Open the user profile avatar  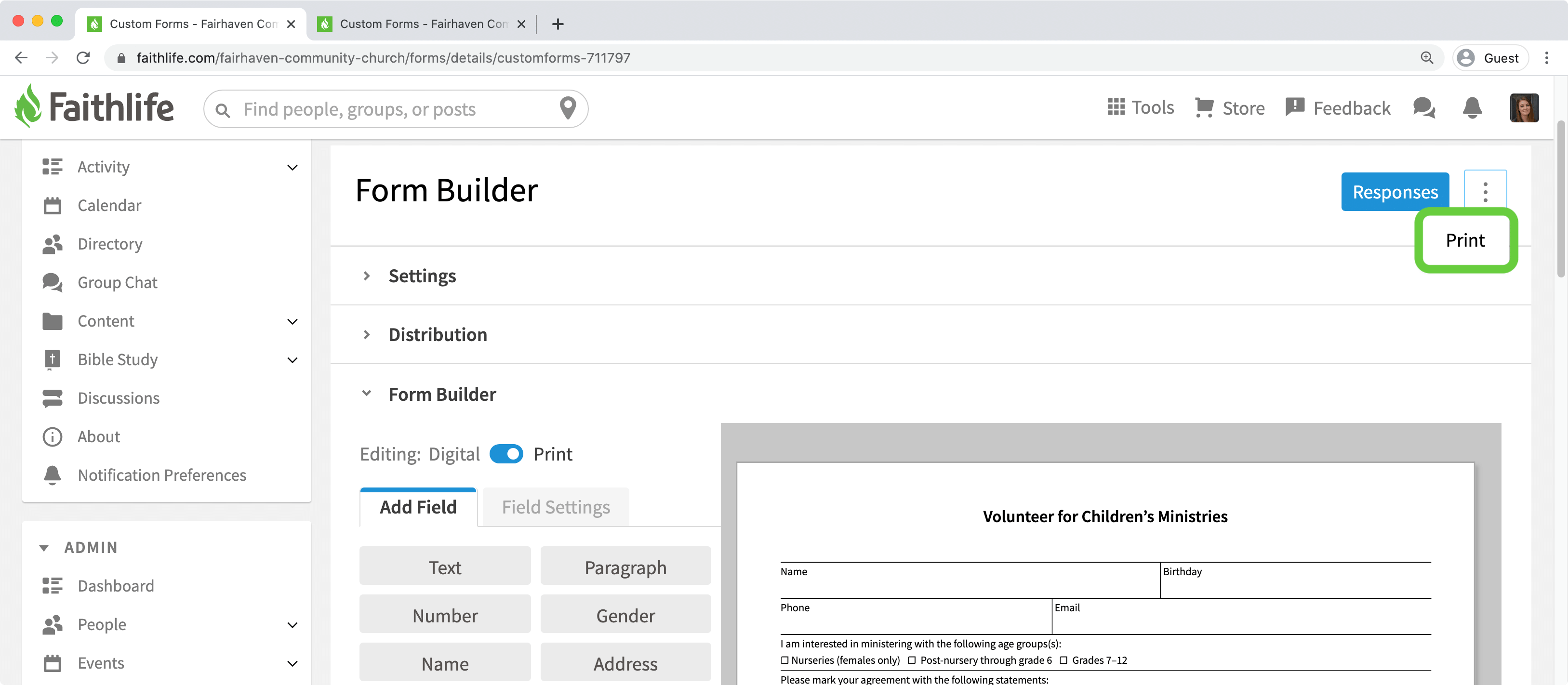click(x=1524, y=108)
